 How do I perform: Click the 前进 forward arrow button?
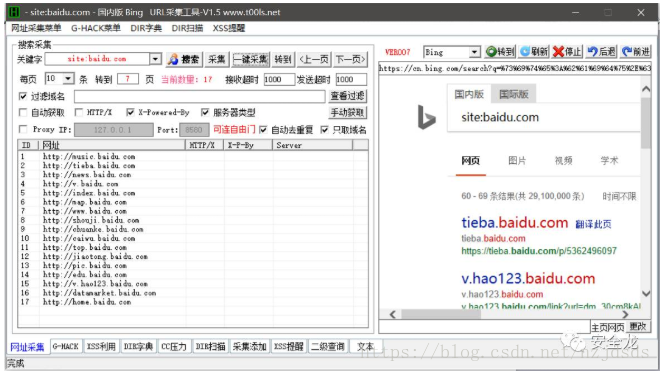coord(635,52)
